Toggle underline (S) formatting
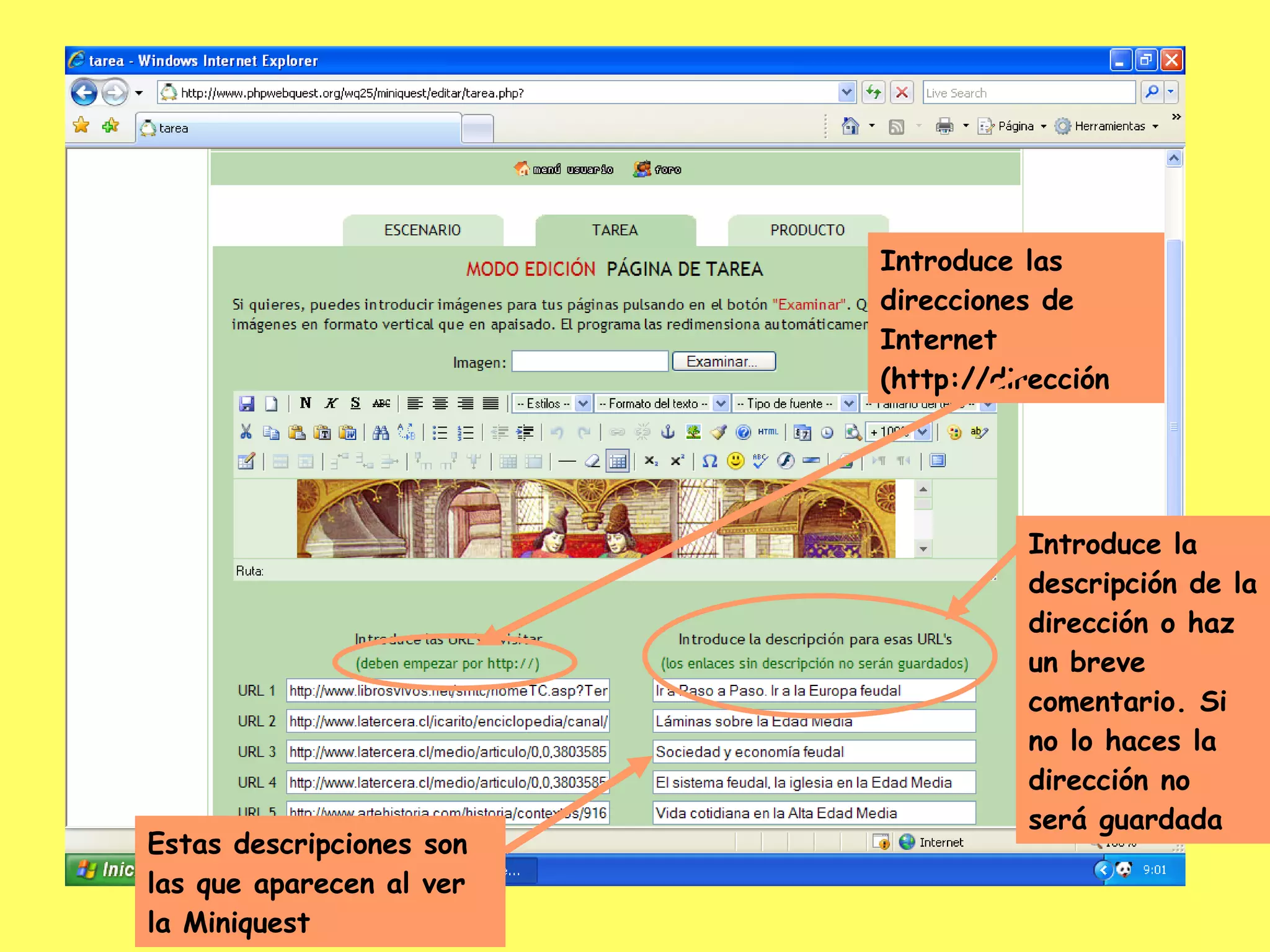This screenshot has width=1270, height=952. tap(355, 403)
